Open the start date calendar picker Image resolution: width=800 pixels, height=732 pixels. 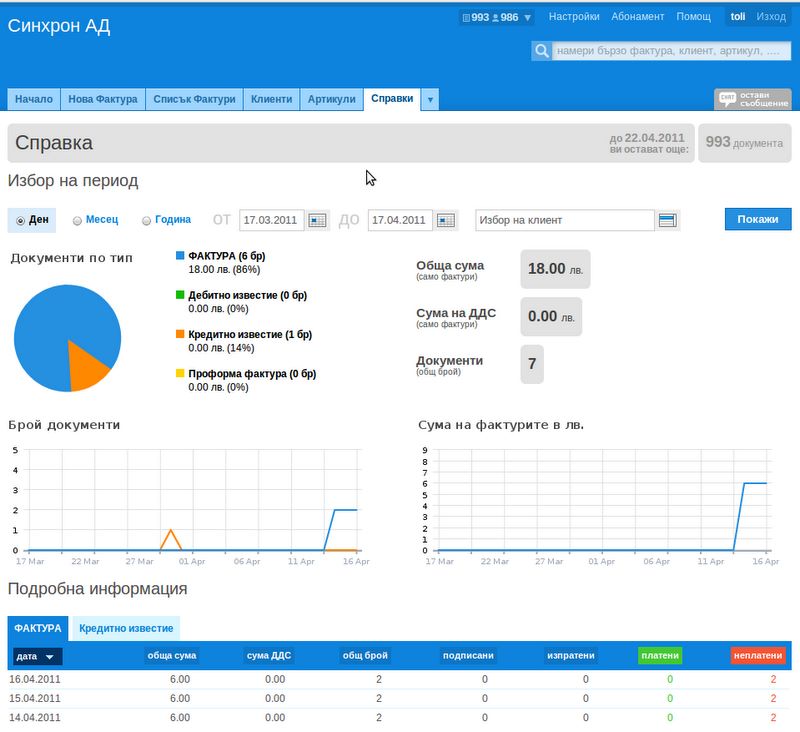point(318,220)
